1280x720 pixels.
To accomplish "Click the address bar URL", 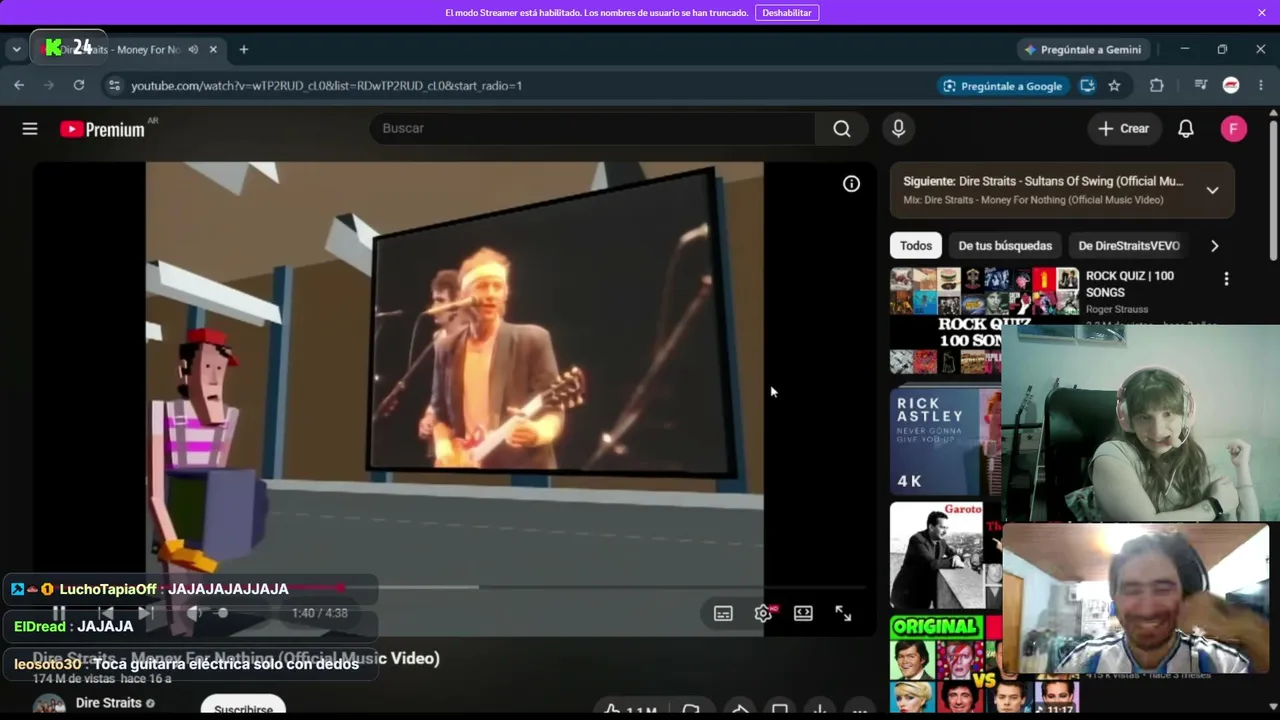I will [x=326, y=85].
